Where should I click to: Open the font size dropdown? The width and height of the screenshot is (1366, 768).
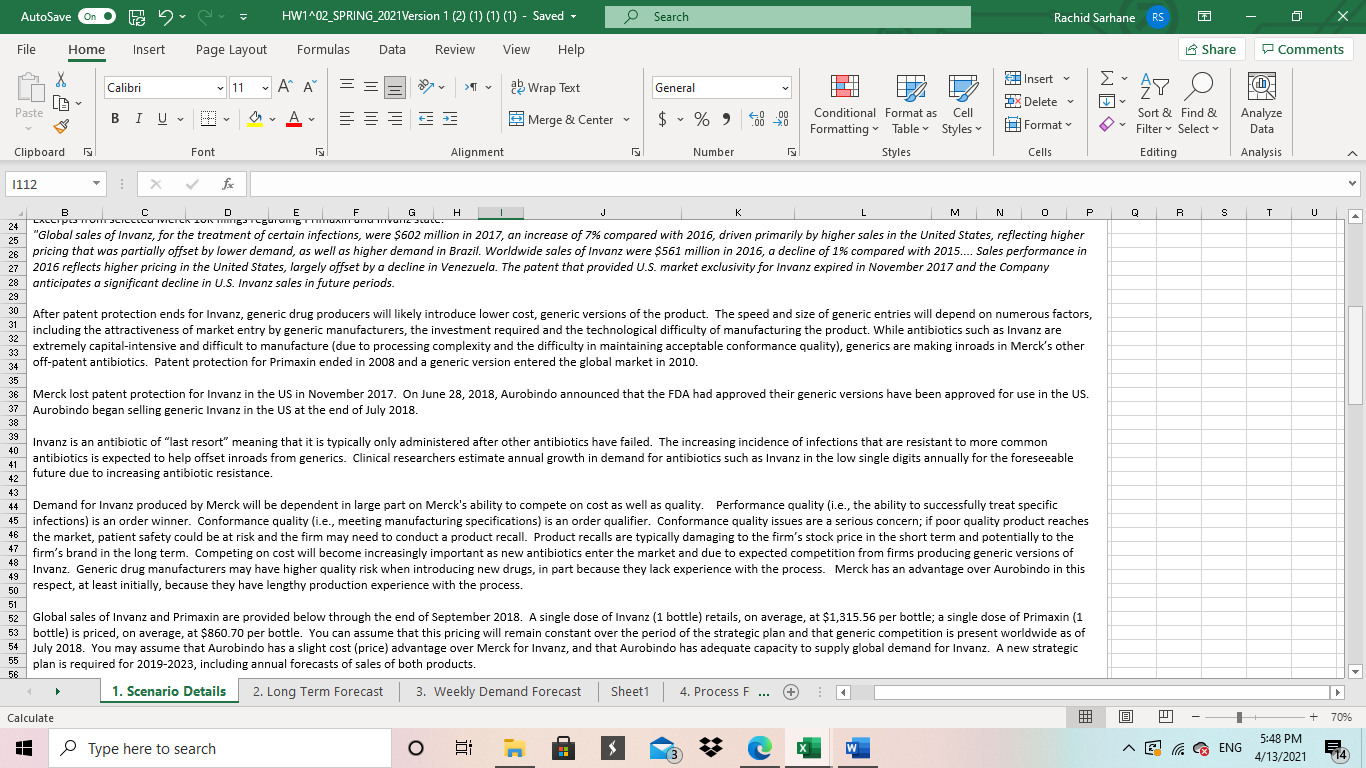(x=264, y=88)
